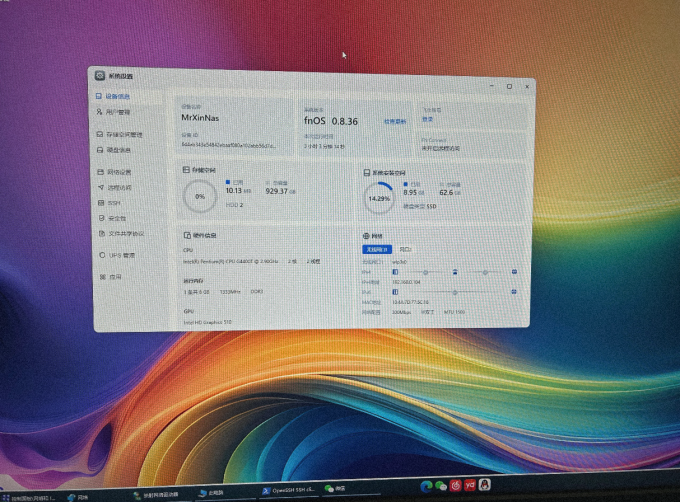Click the 14.29% system space ring
Screen dimensions: 680x502
click(379, 198)
